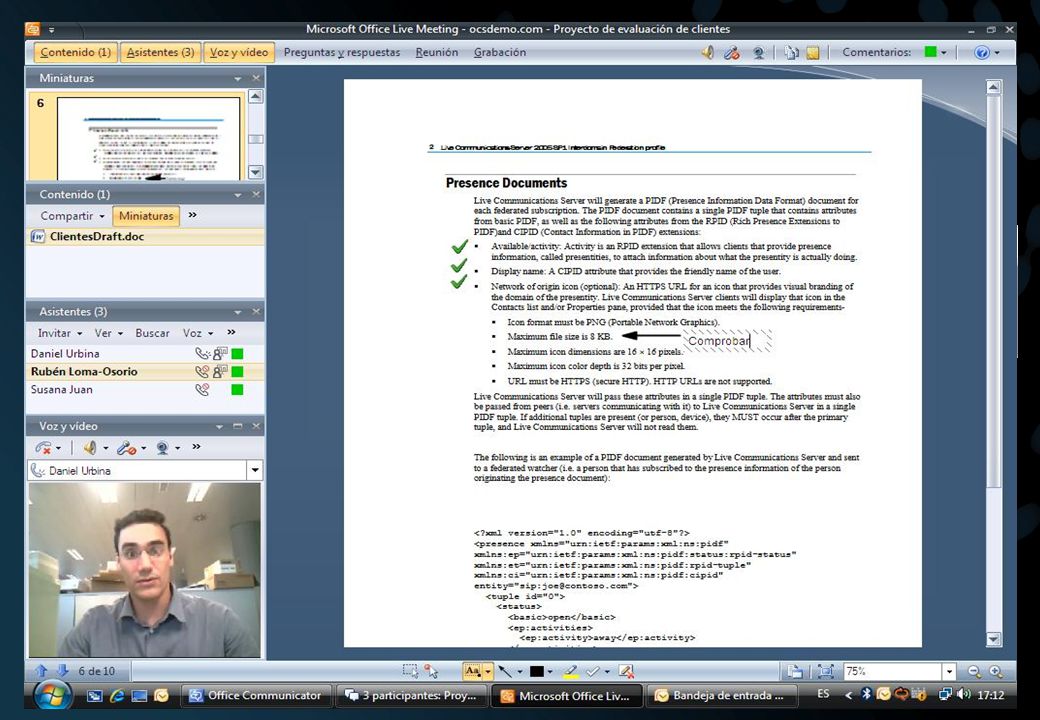Image resolution: width=1040 pixels, height=720 pixels.
Task: Open the Voz dropdown in Asistentes panel
Action: [198, 333]
